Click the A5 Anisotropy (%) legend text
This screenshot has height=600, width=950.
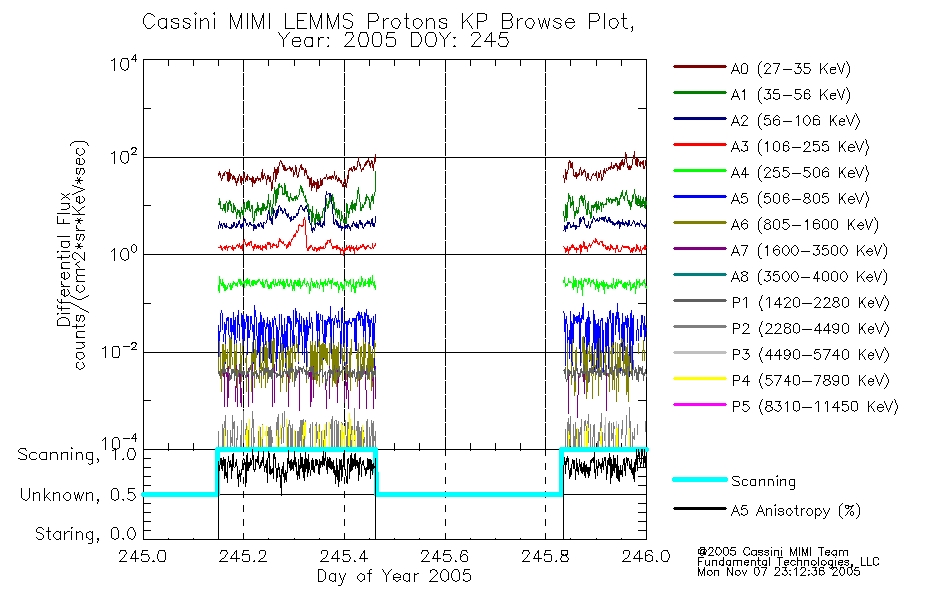[x=796, y=512]
